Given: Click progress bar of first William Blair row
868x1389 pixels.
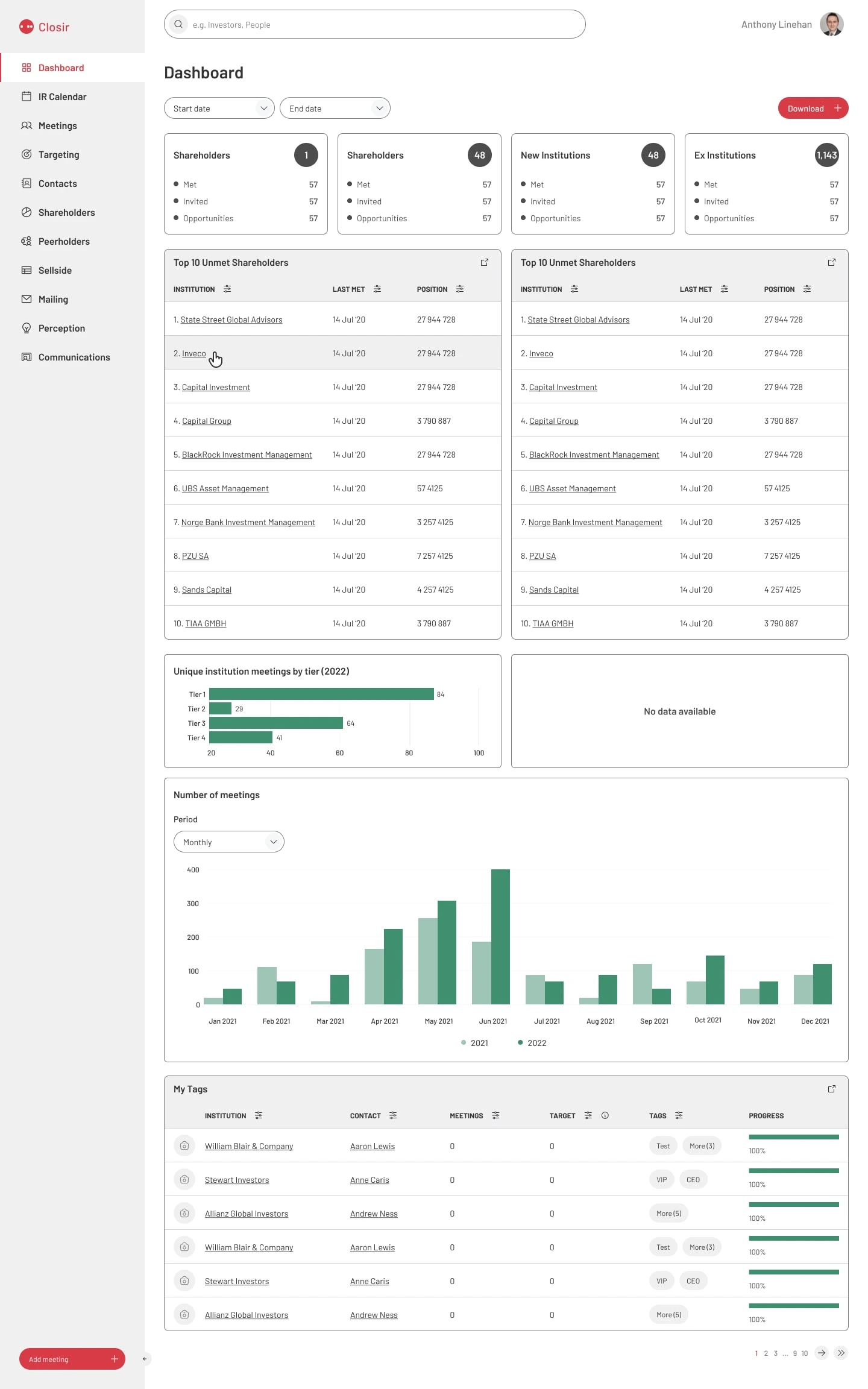Looking at the screenshot, I should click(794, 1137).
